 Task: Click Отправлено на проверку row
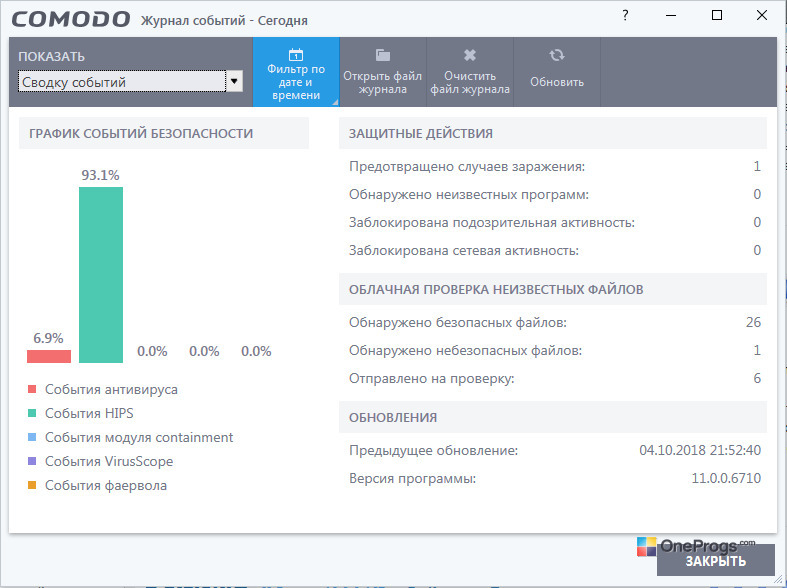point(555,378)
